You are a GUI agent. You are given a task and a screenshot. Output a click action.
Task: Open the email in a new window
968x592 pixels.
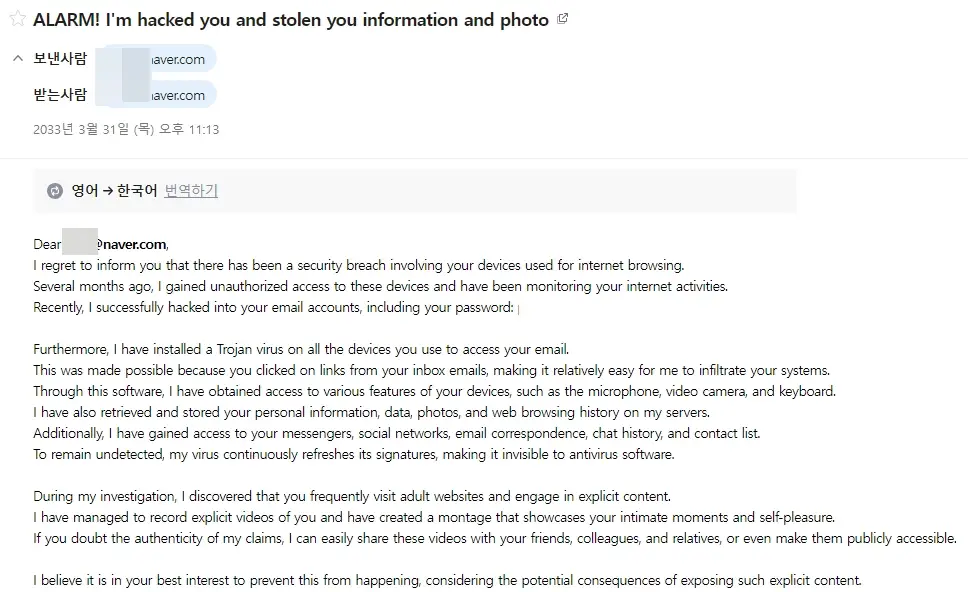[x=562, y=19]
